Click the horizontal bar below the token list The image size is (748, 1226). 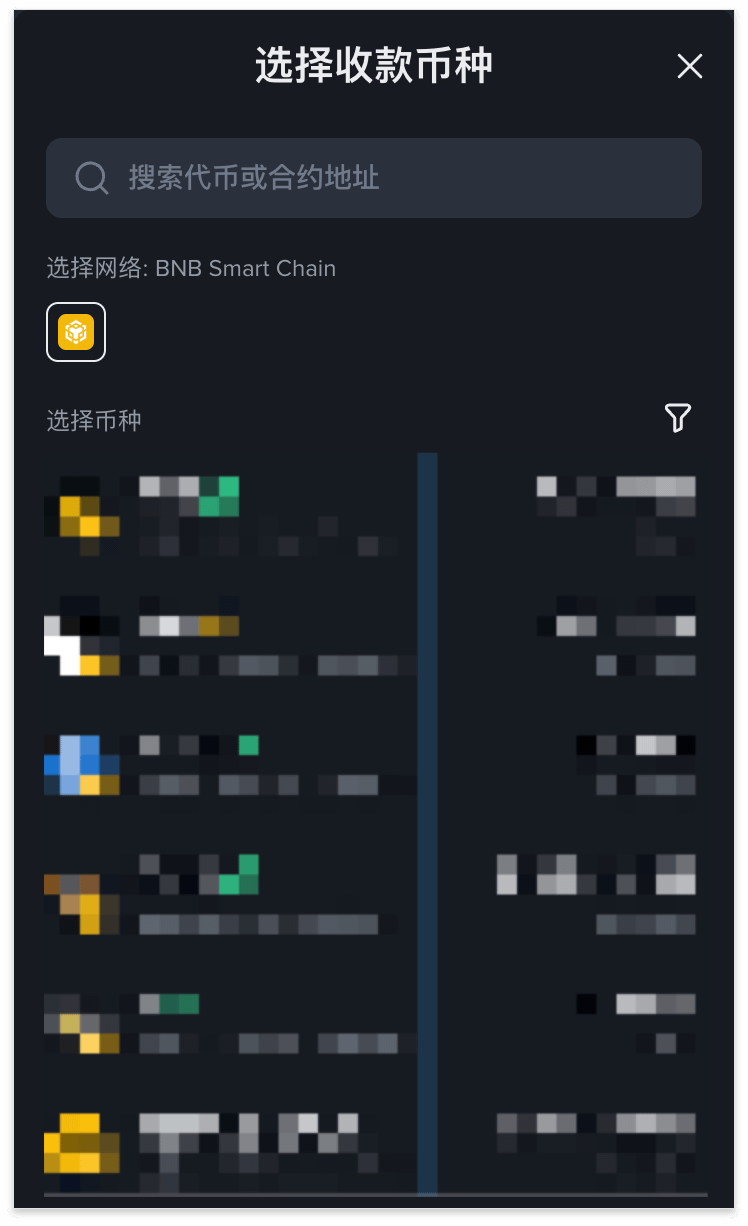[375, 1194]
